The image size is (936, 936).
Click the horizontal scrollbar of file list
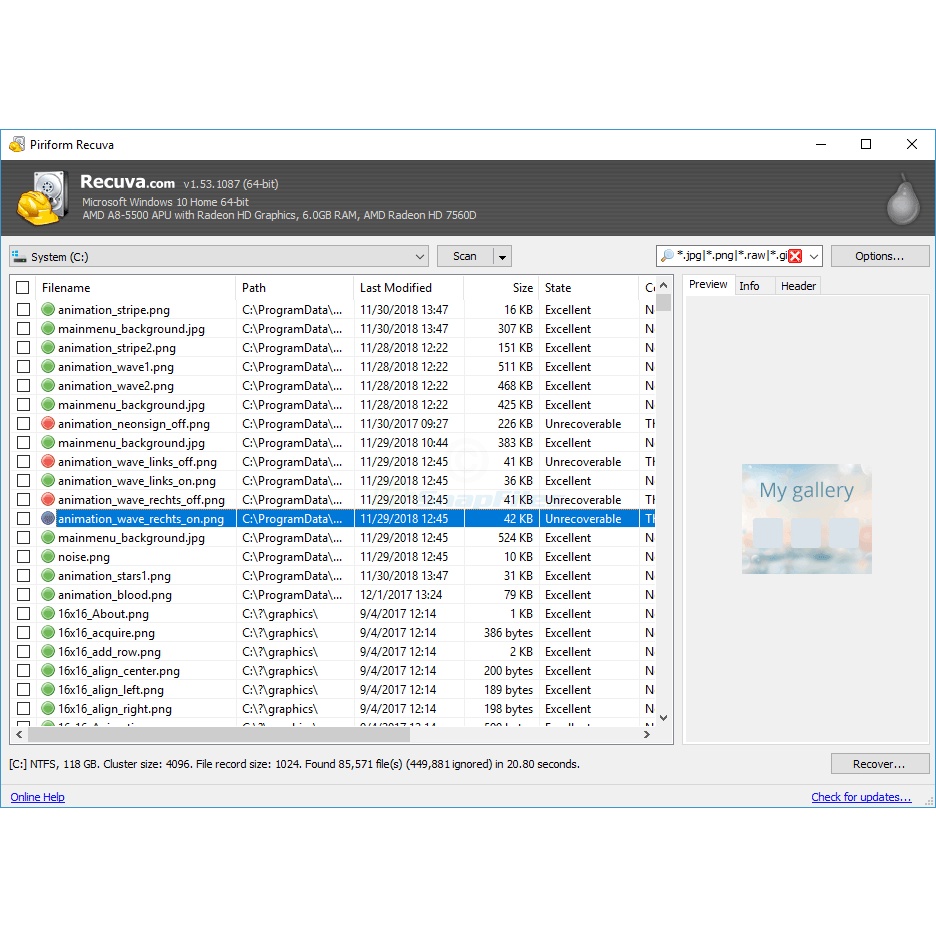pos(220,734)
